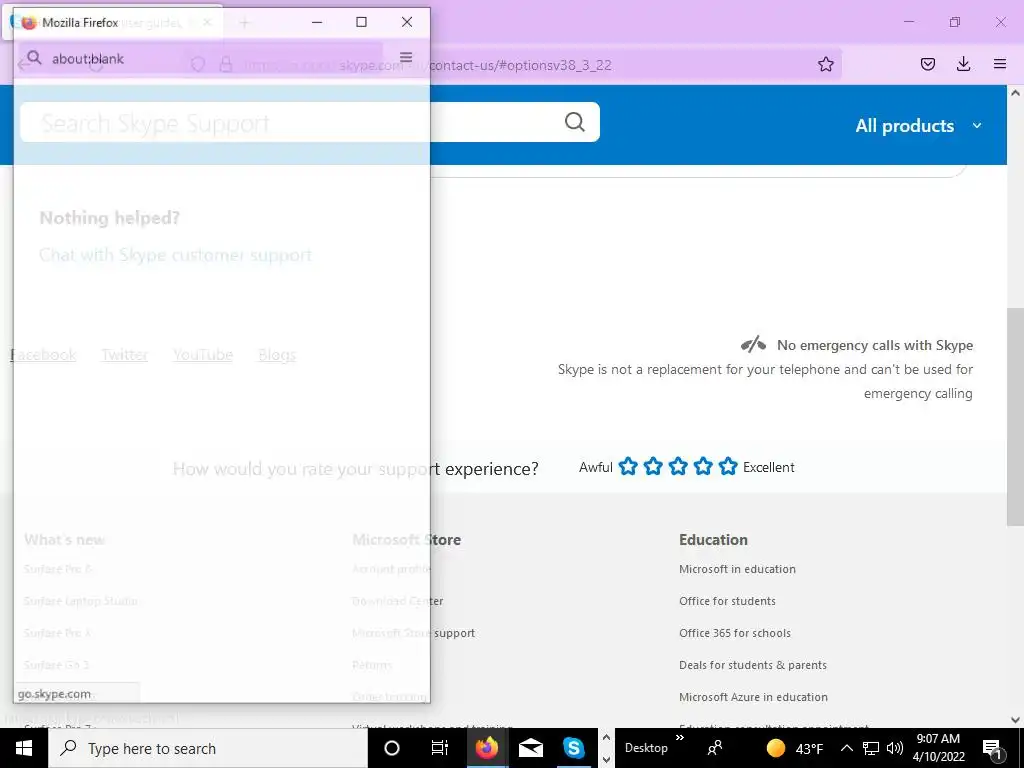Select the third rating star
Screen dimensions: 1024x768
678,466
